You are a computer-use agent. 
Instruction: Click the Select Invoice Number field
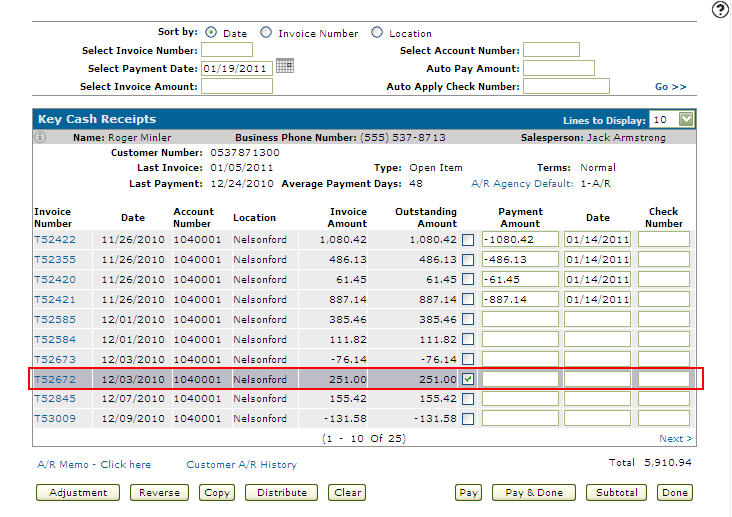227,50
